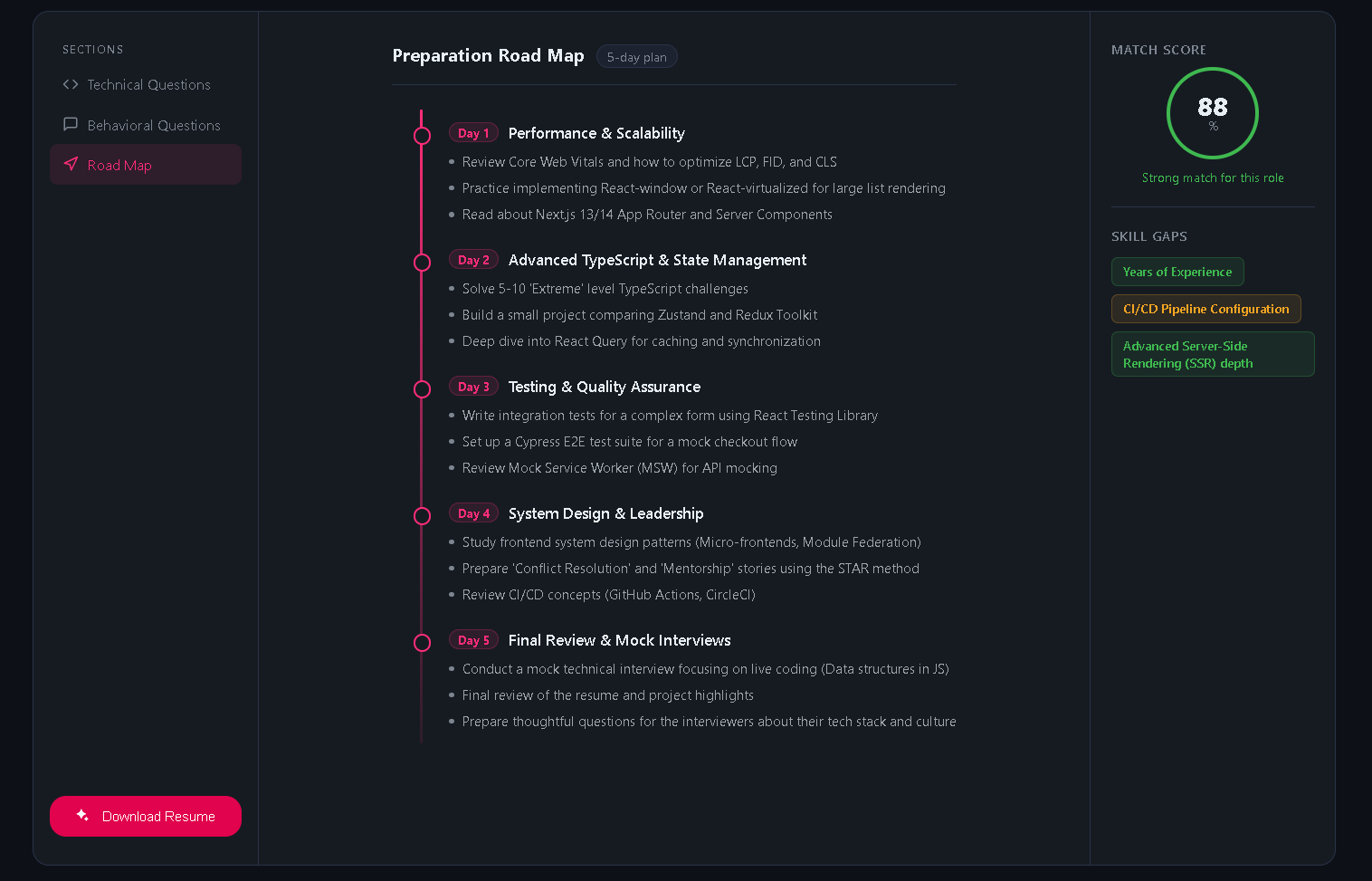The height and width of the screenshot is (881, 1372).
Task: Click 'Review CI/CD concepts' bullet text
Action: tap(608, 595)
